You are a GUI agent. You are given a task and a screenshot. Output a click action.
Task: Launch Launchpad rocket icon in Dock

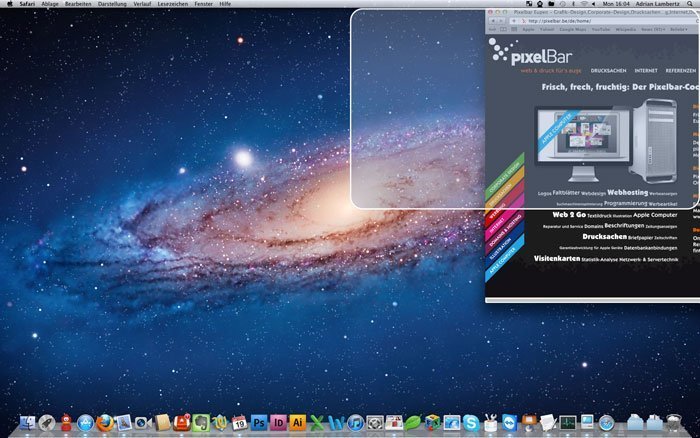(x=47, y=422)
